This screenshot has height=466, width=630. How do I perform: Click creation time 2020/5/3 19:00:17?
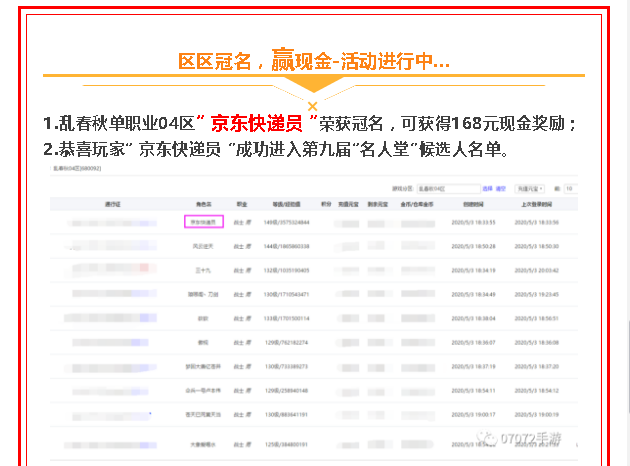473,415
